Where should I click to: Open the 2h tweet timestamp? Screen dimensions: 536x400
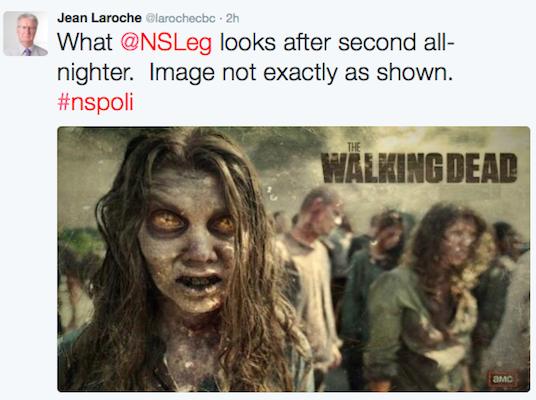pyautogui.click(x=232, y=18)
